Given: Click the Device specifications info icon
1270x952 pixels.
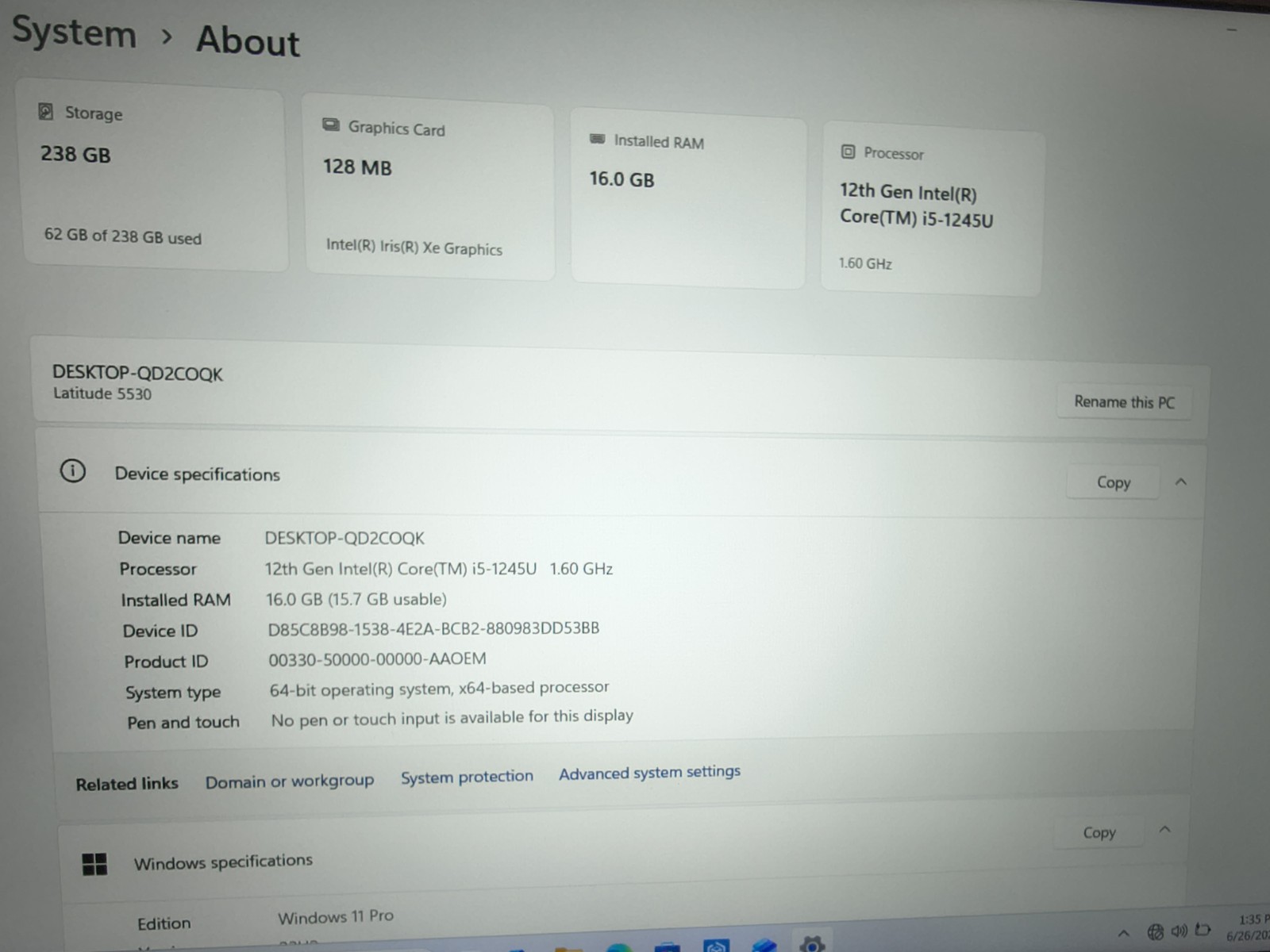Looking at the screenshot, I should [x=73, y=471].
